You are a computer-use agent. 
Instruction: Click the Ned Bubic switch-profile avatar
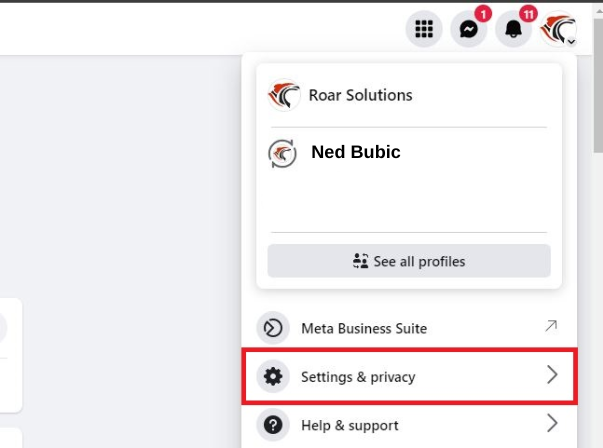pos(282,153)
